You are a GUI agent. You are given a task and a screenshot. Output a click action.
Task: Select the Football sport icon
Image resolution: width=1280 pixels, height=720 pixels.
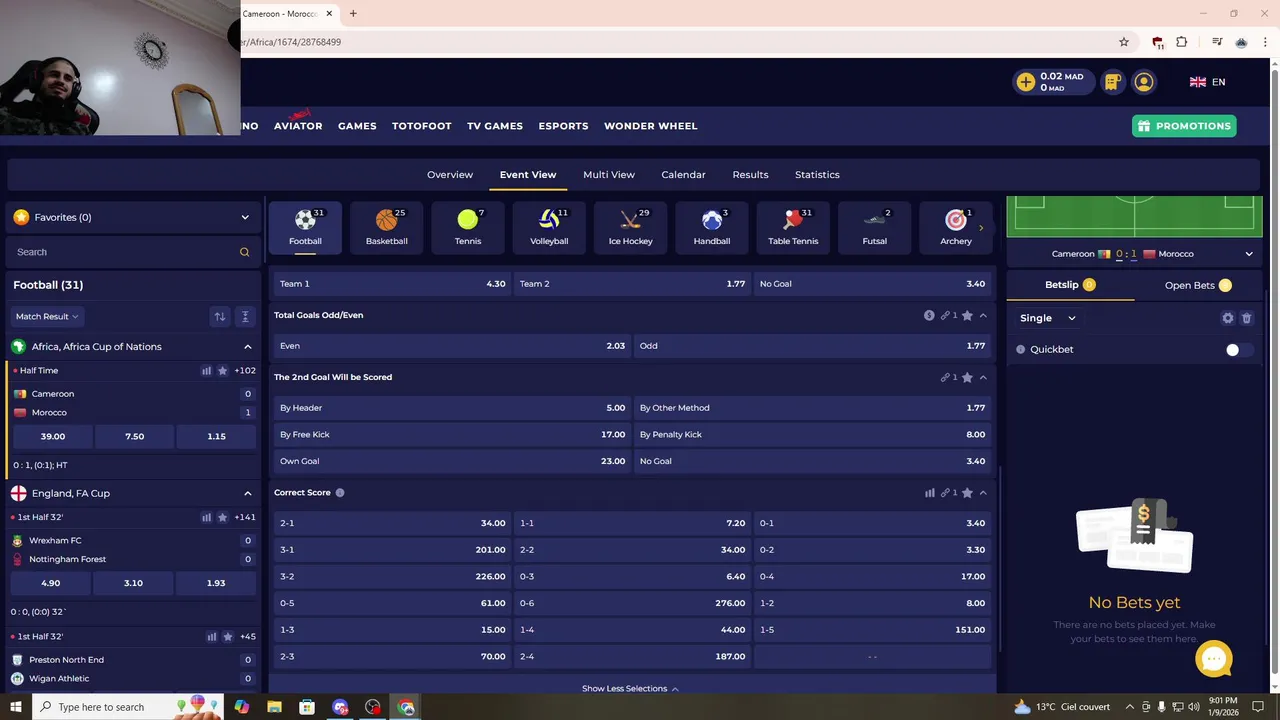305,227
